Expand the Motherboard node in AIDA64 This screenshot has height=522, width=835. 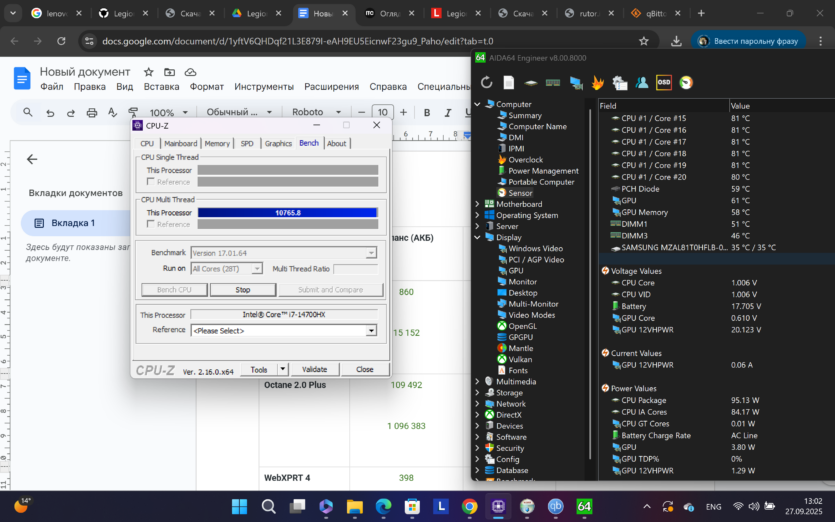(478, 204)
